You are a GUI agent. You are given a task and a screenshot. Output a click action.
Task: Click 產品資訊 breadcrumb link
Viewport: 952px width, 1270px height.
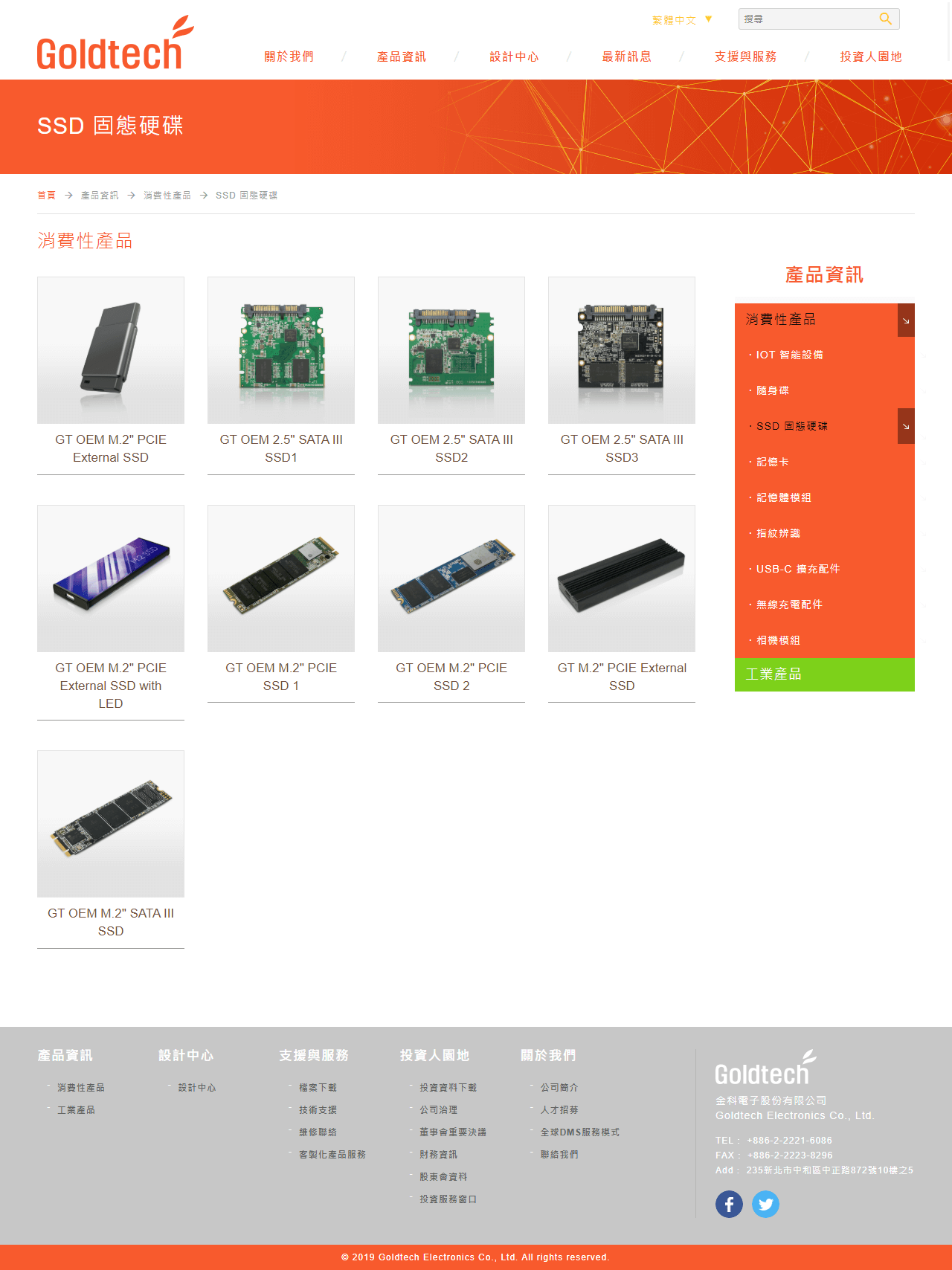(x=100, y=195)
